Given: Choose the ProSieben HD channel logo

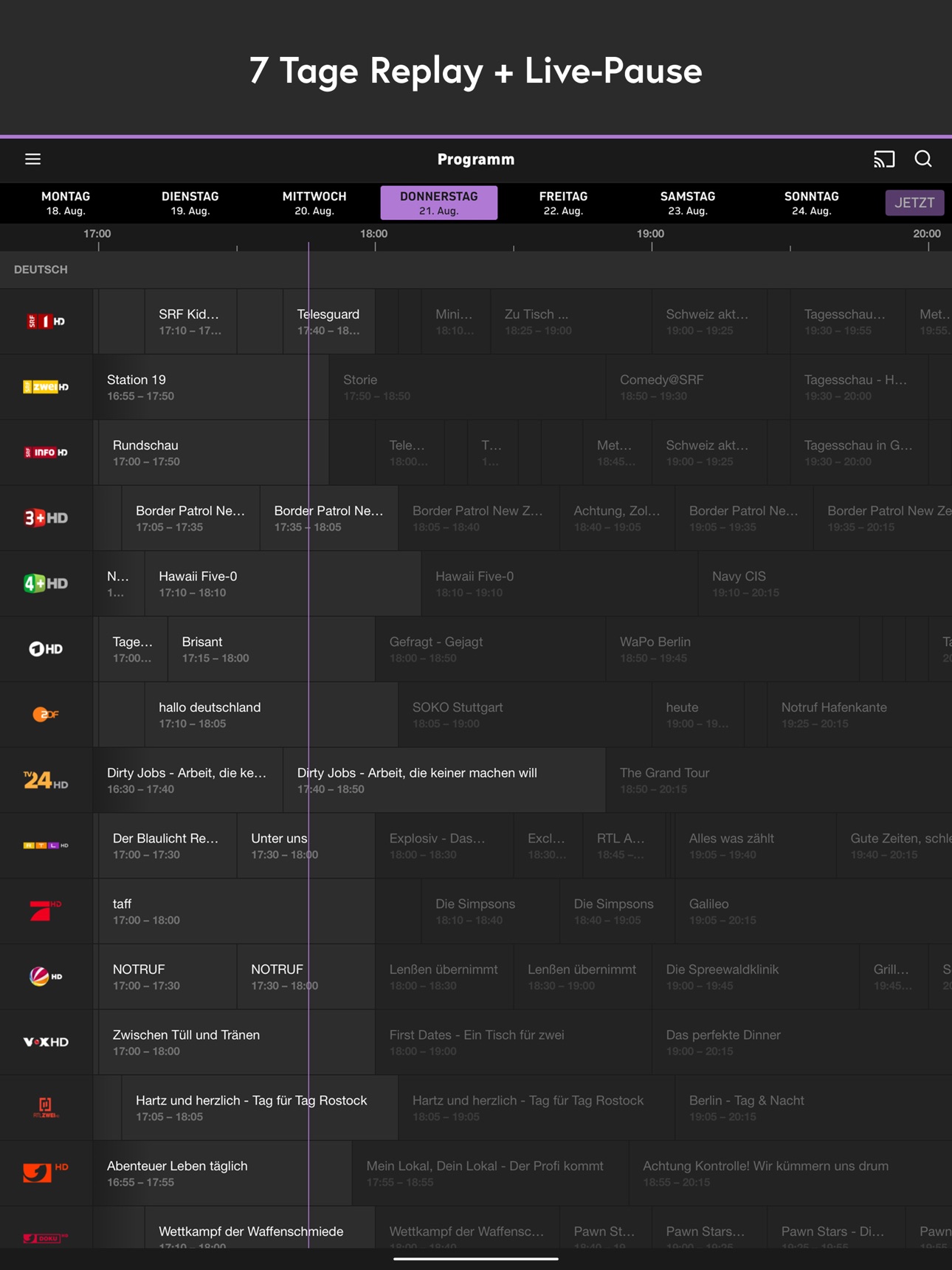Looking at the screenshot, I should coord(46,910).
